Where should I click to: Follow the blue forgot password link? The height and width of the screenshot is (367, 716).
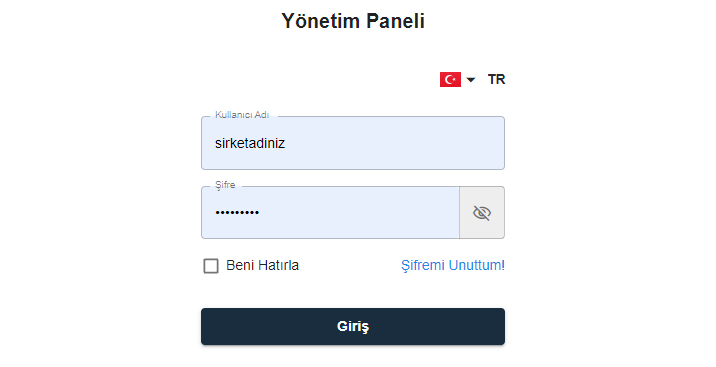[453, 265]
